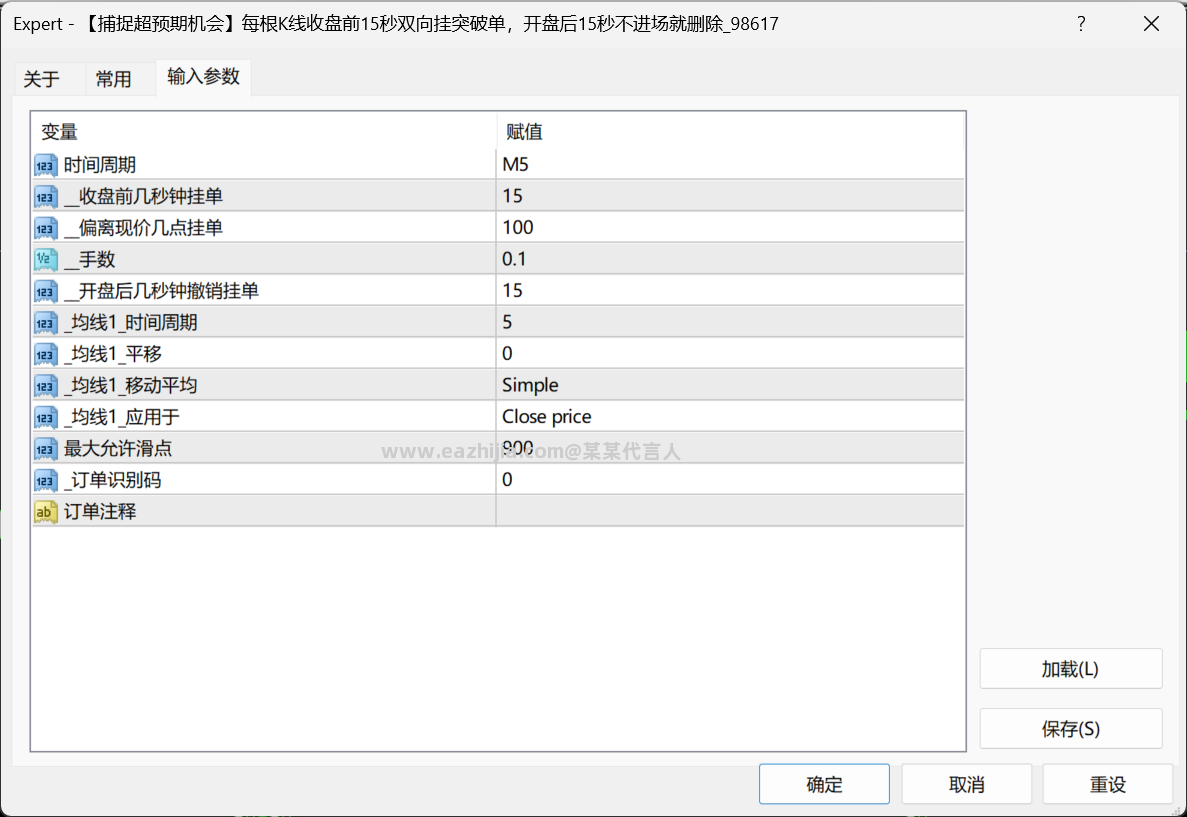Edit the lot size value 0.1
This screenshot has height=817, width=1187.
coord(730,259)
